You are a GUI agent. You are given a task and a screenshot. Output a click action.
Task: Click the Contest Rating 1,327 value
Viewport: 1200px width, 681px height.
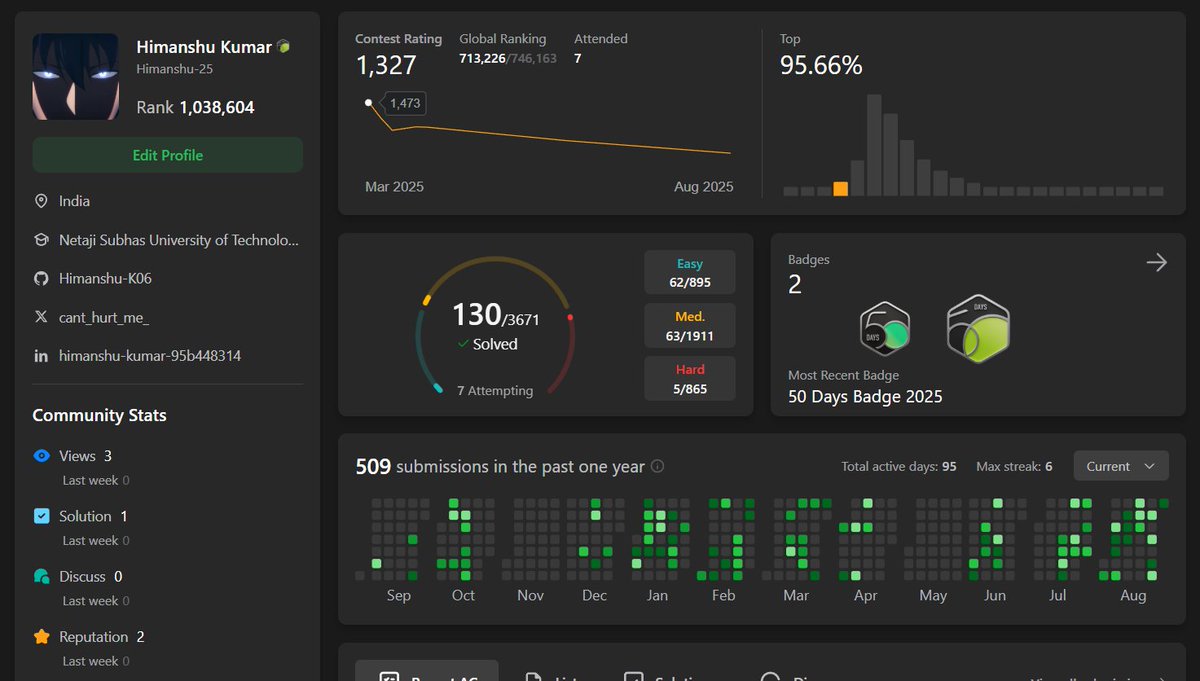pyautogui.click(x=386, y=66)
